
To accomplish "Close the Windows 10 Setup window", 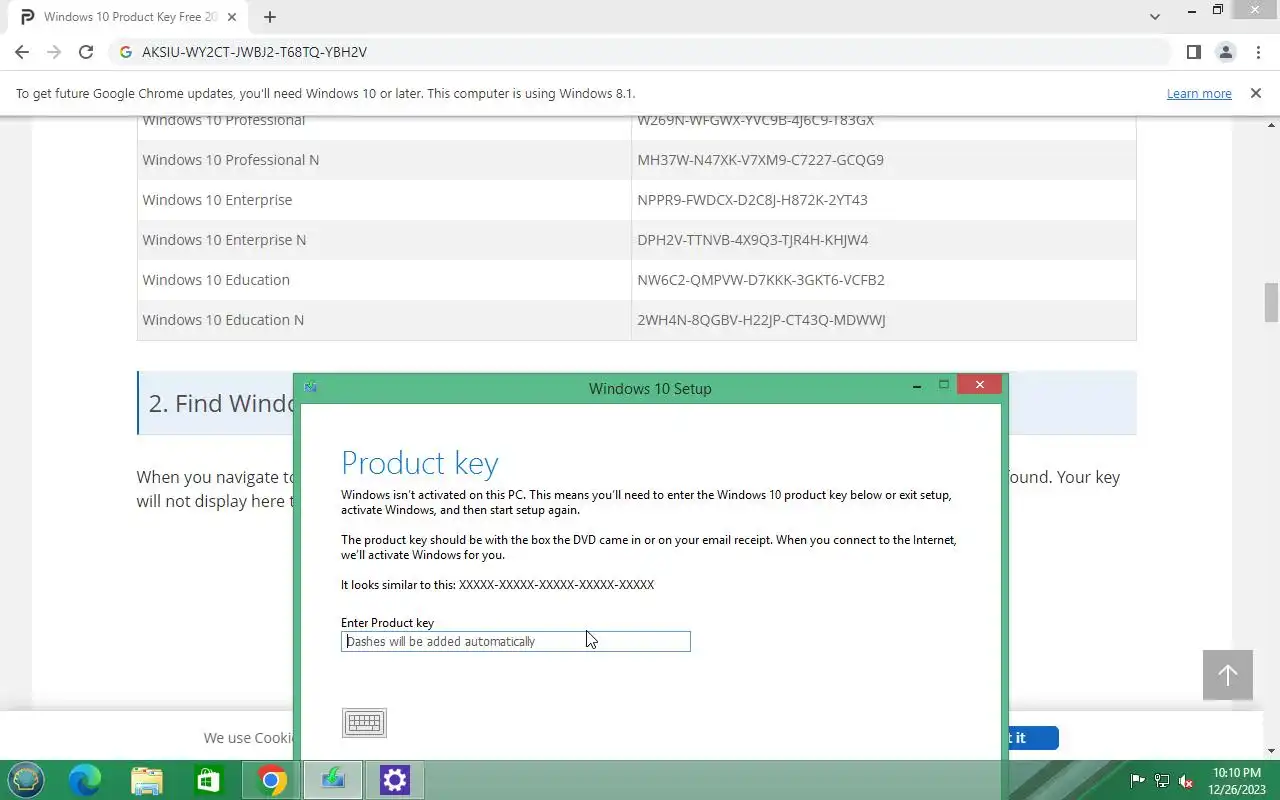I will [979, 385].
